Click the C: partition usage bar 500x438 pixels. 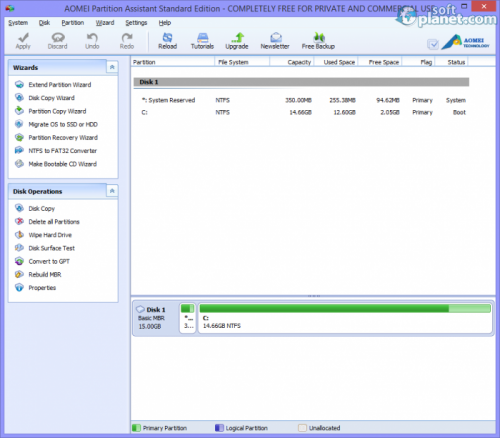tap(345, 309)
